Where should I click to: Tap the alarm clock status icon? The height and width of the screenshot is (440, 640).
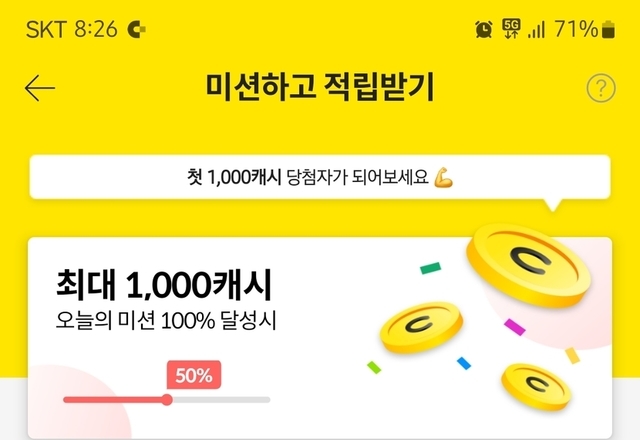pyautogui.click(x=484, y=29)
